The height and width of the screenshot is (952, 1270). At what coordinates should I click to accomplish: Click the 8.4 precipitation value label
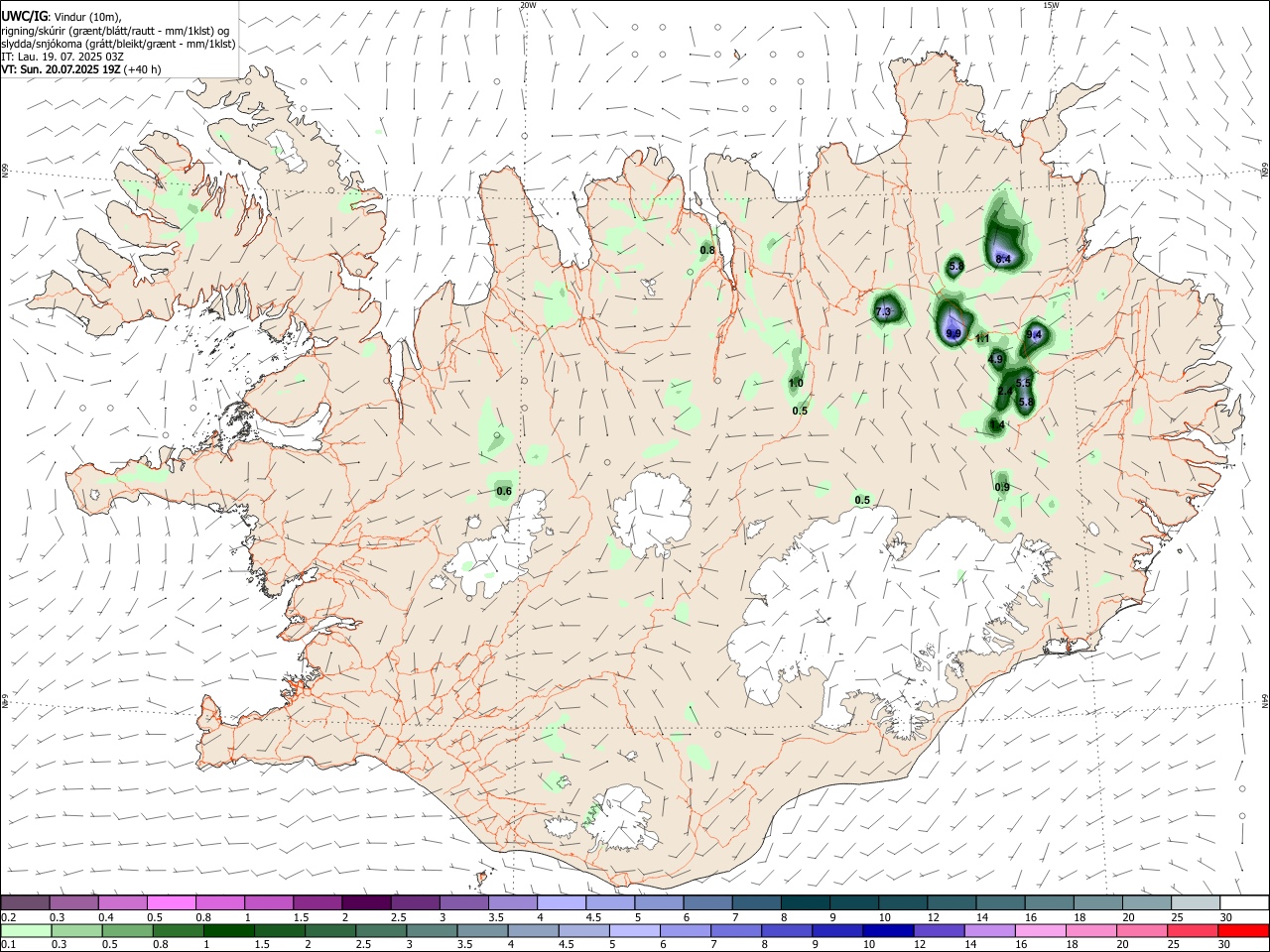click(1003, 259)
